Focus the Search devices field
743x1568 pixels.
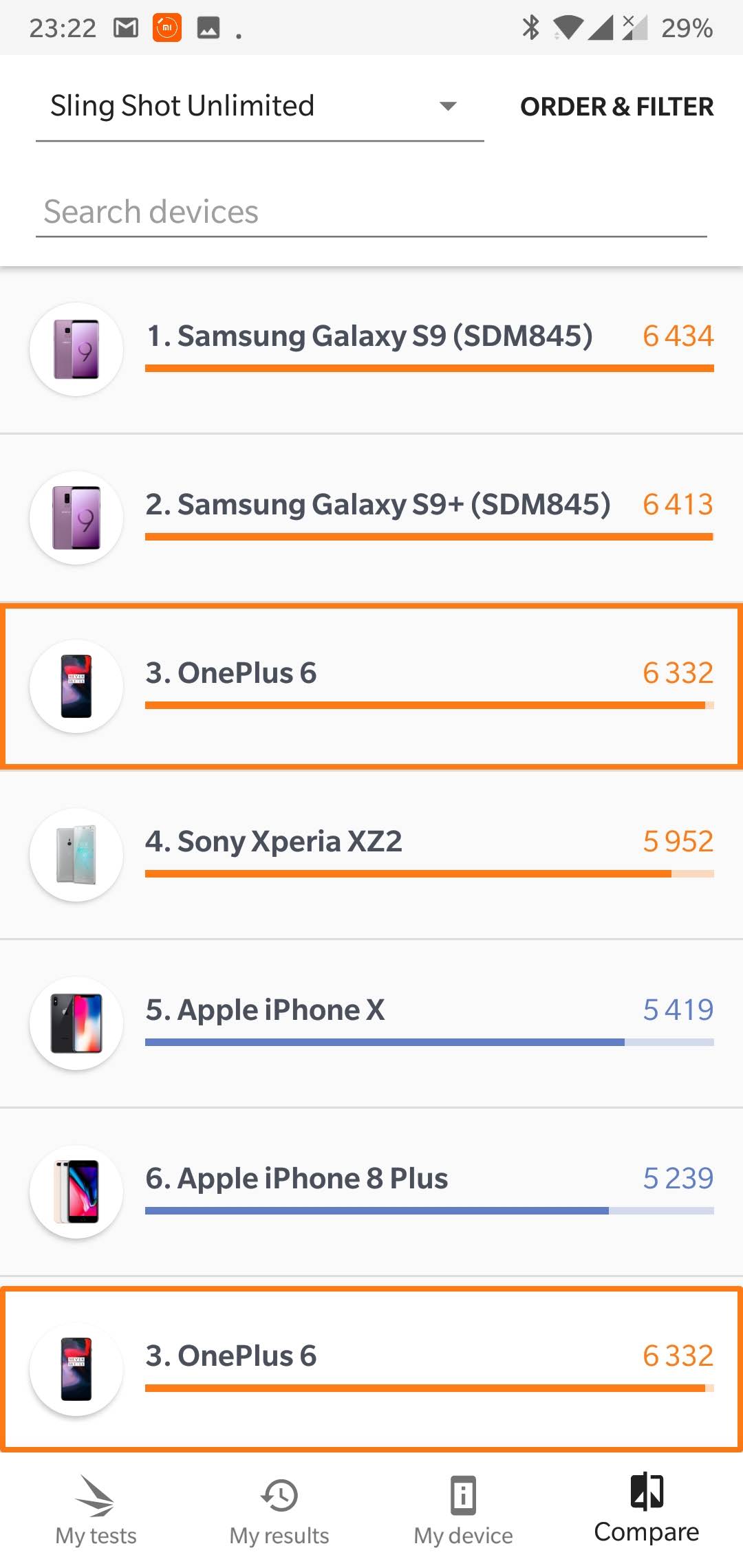371,212
